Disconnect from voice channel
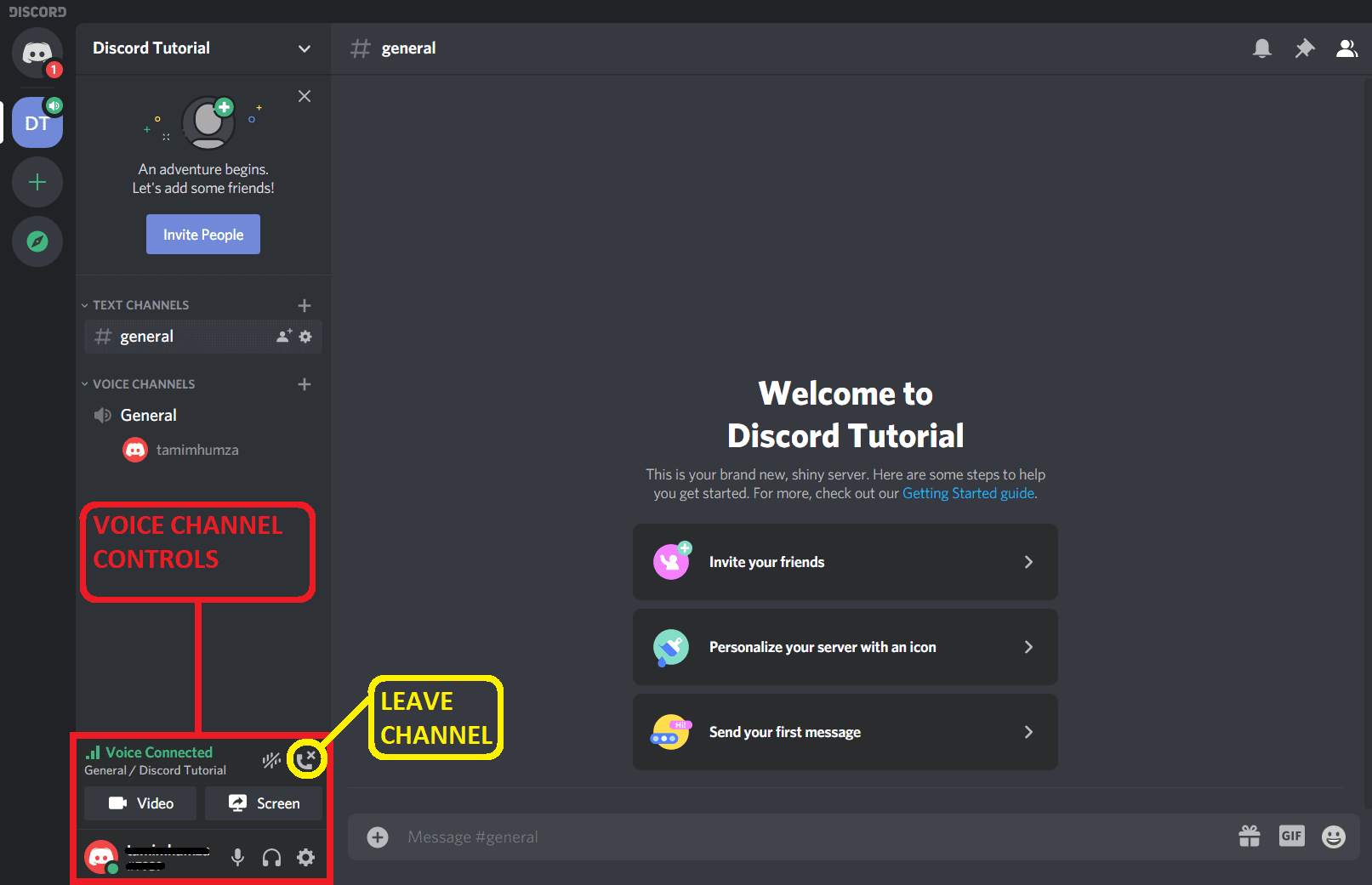 pos(306,760)
